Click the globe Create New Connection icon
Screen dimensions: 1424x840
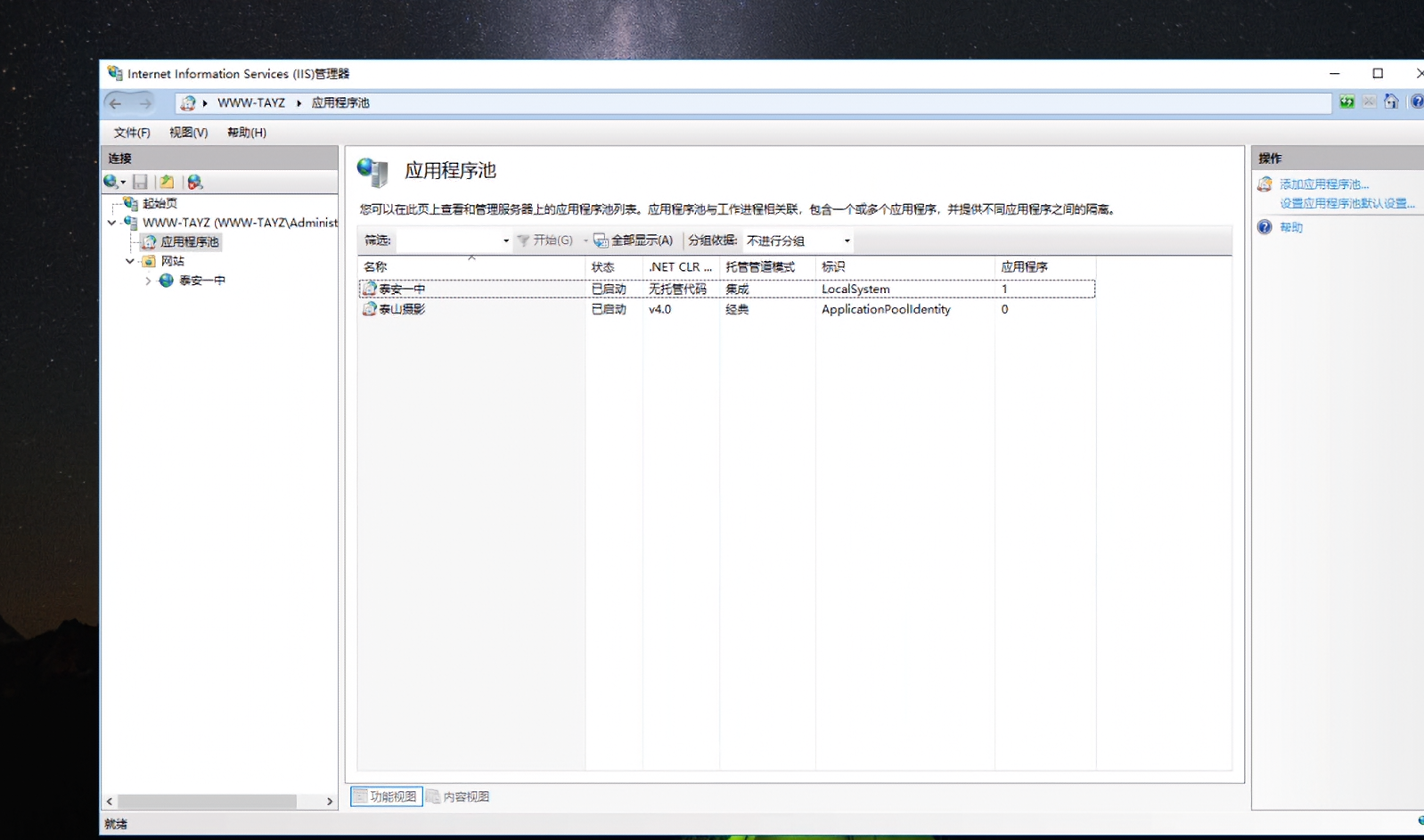click(x=110, y=182)
